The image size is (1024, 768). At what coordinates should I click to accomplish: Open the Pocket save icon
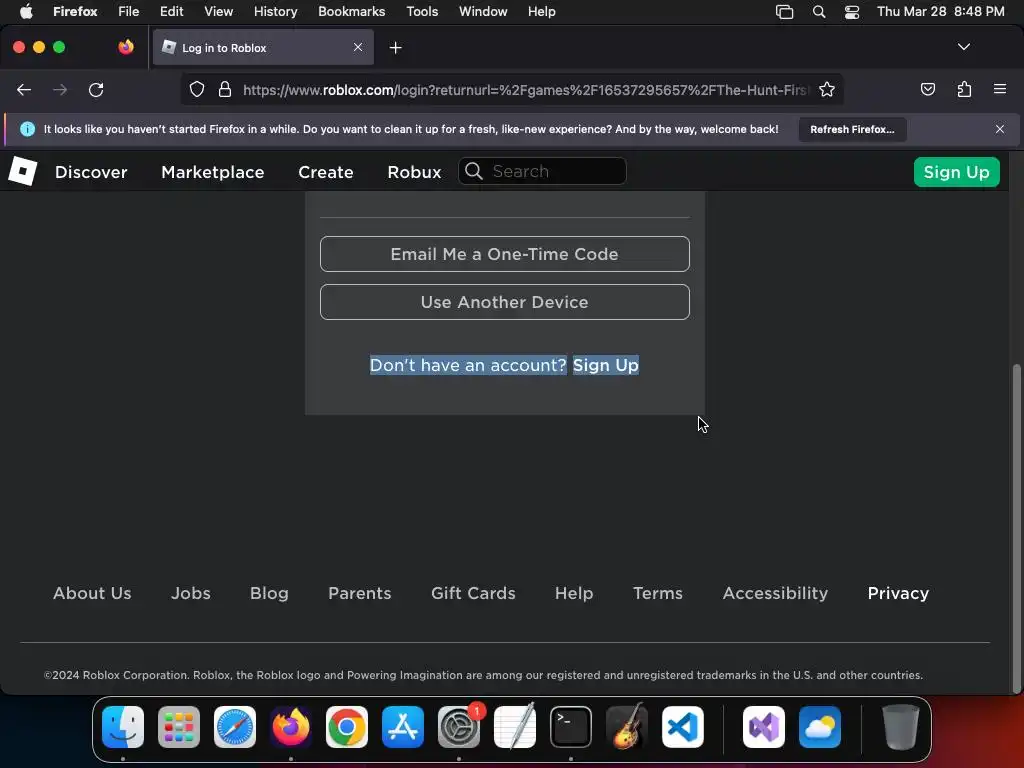pos(927,89)
